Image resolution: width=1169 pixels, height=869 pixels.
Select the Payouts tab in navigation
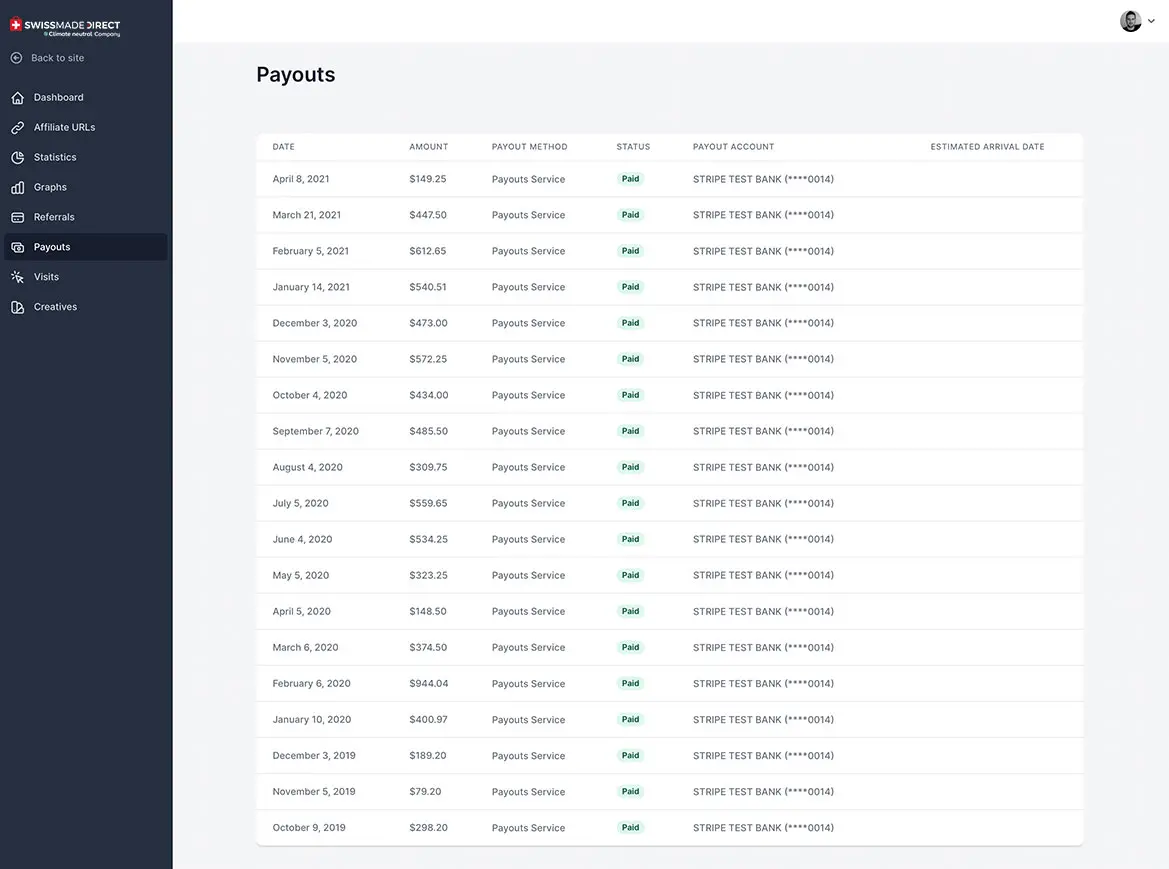(53, 247)
